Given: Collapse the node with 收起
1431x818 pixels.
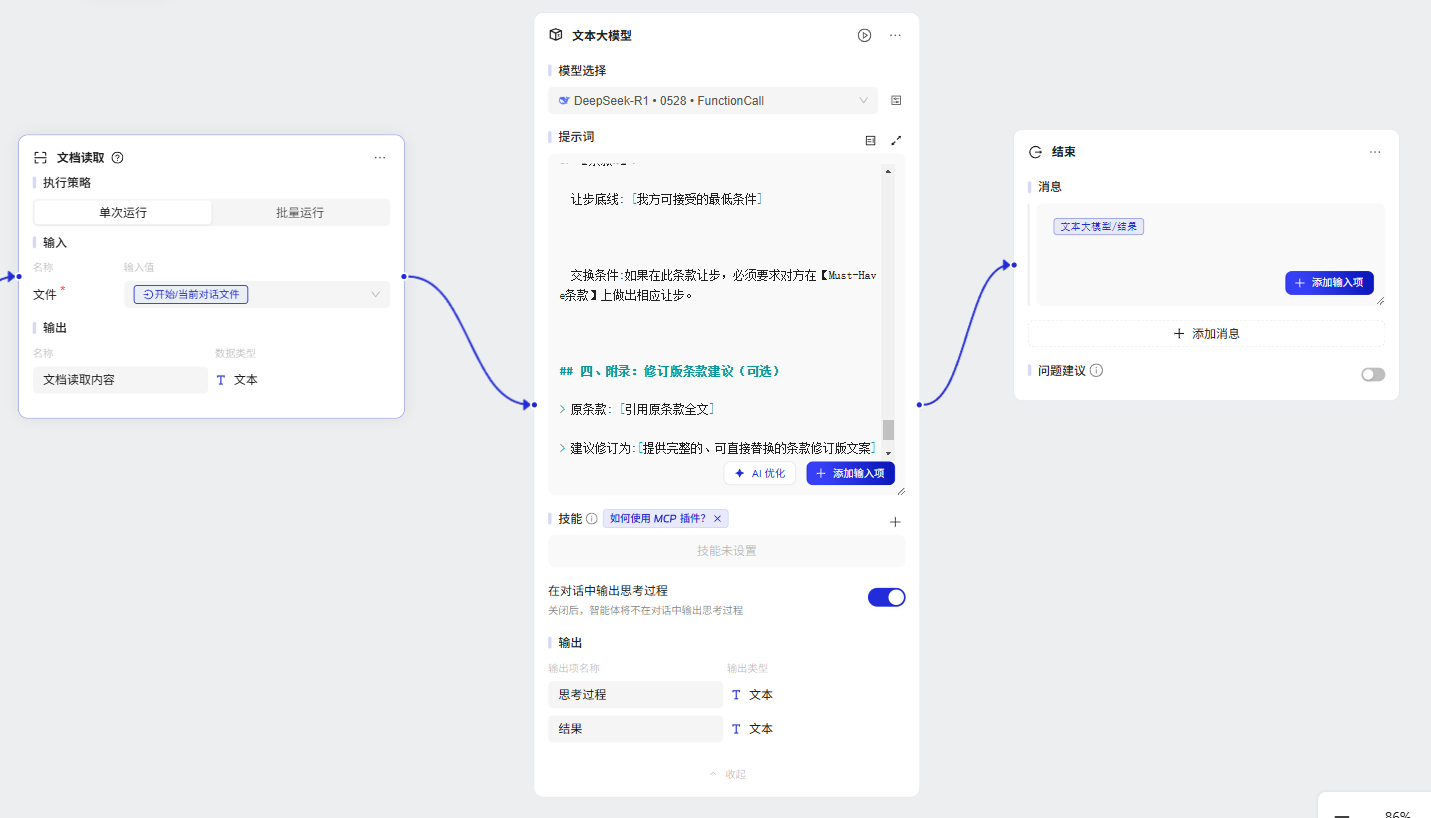Looking at the screenshot, I should [x=727, y=774].
